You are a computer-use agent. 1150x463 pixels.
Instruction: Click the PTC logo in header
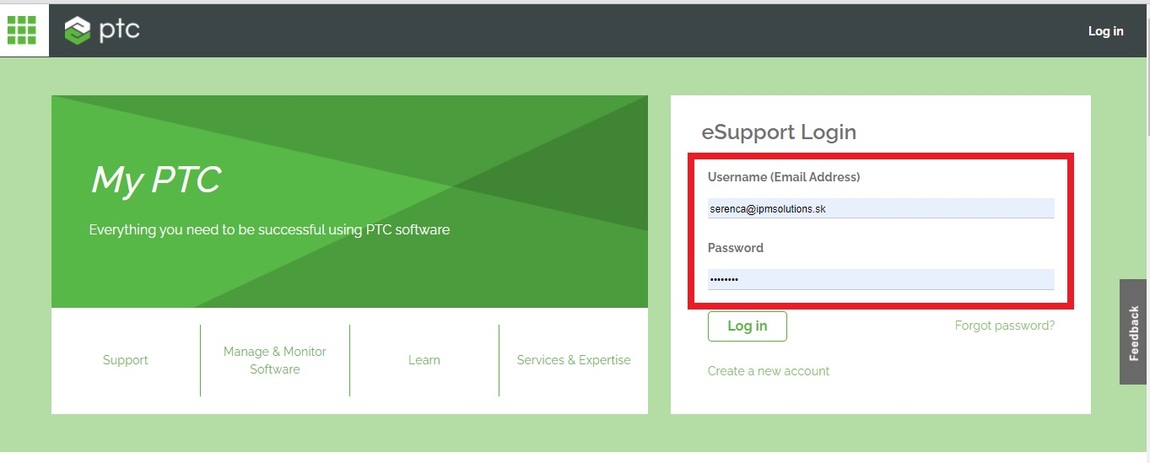click(x=102, y=30)
